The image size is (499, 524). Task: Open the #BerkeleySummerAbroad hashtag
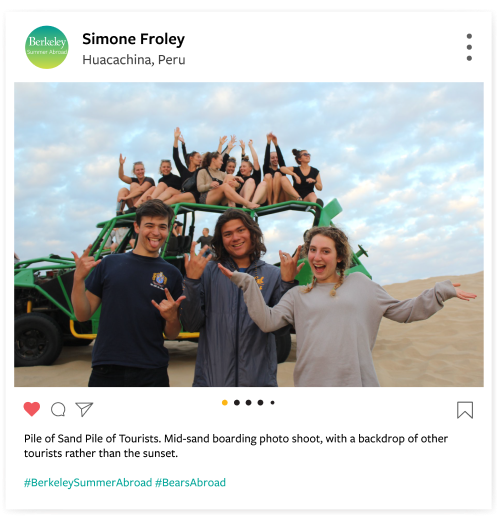pos(88,483)
